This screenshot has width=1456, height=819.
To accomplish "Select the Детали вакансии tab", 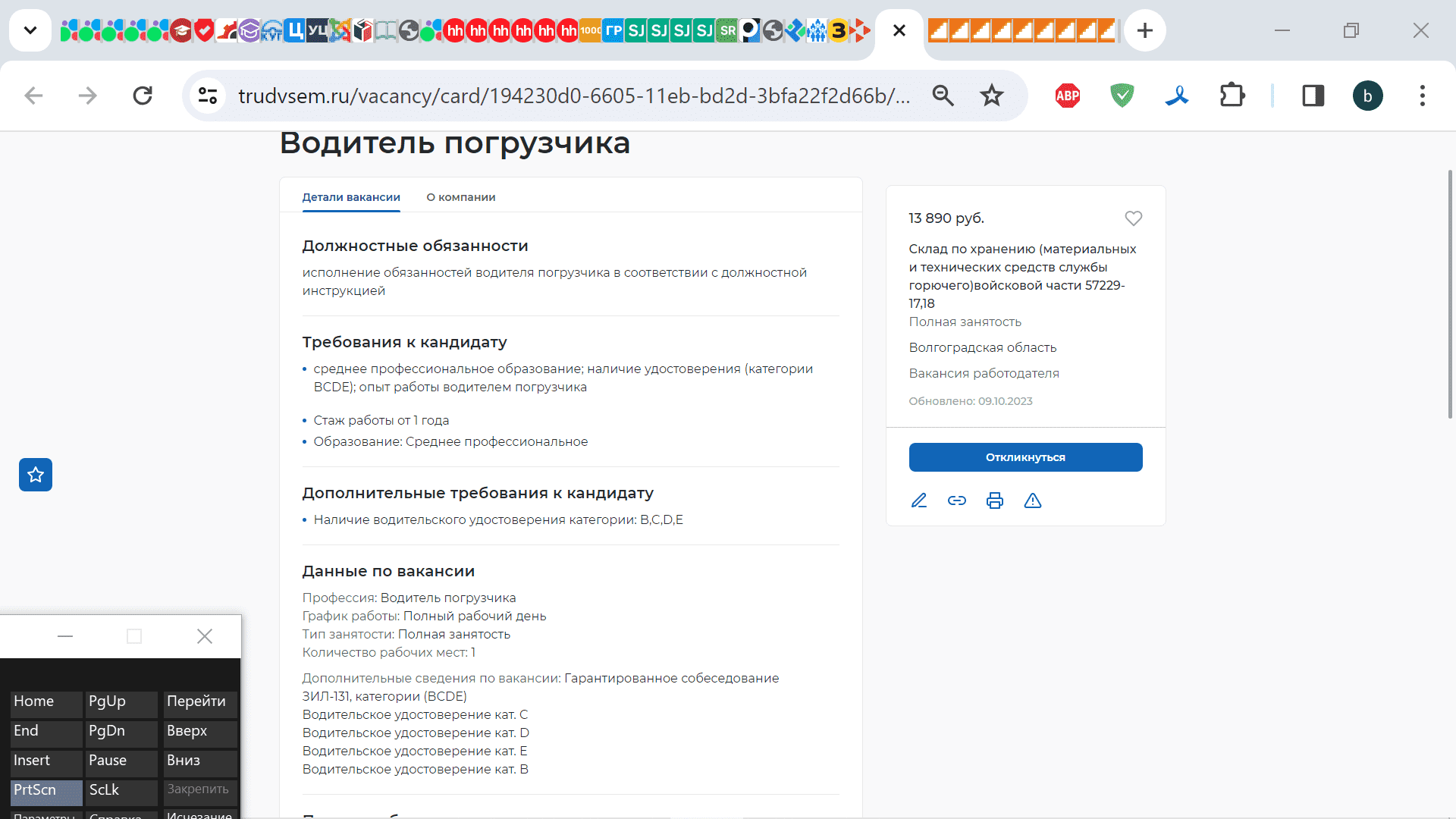I will point(351,197).
